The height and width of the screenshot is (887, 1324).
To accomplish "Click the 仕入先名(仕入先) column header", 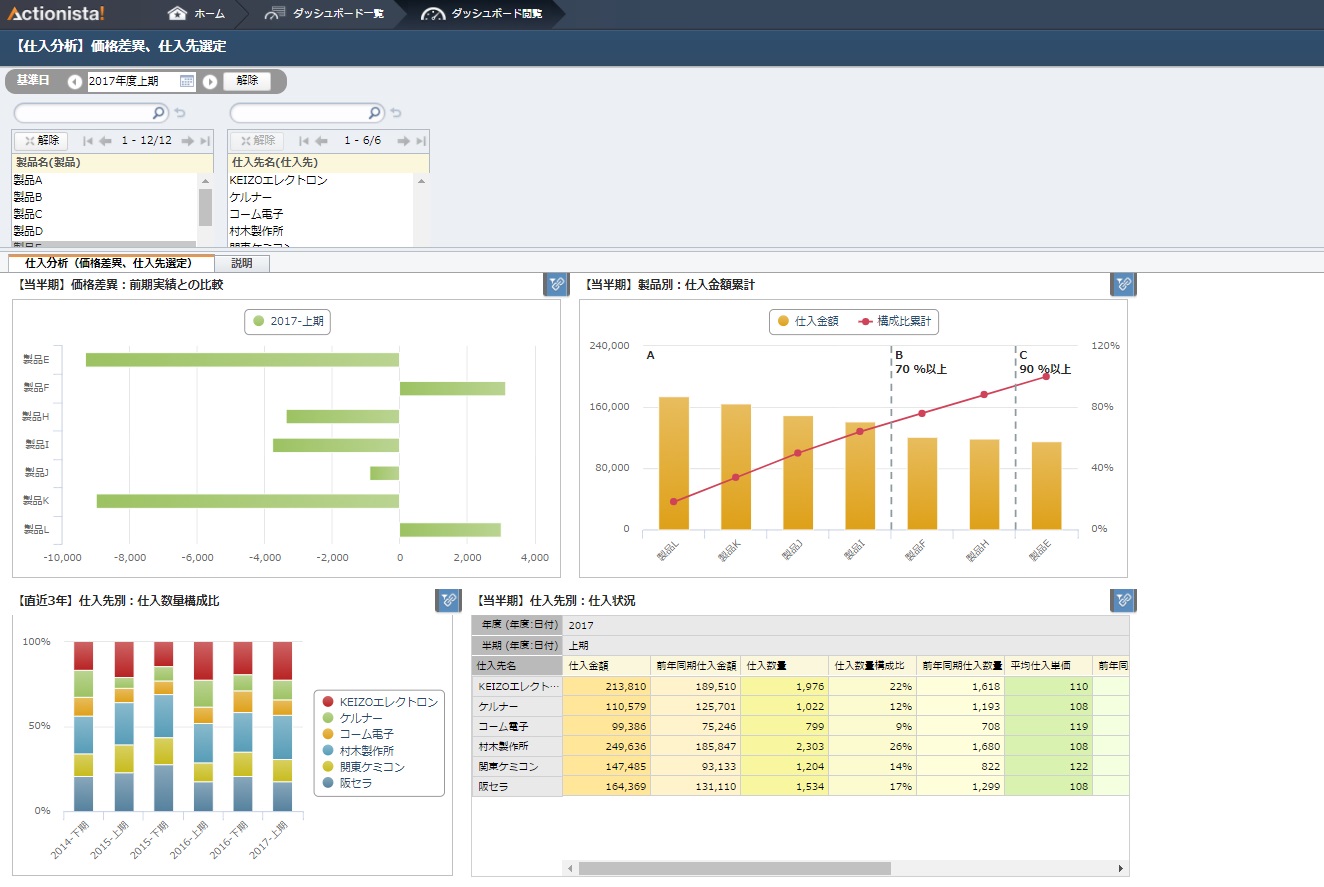I will pos(329,162).
